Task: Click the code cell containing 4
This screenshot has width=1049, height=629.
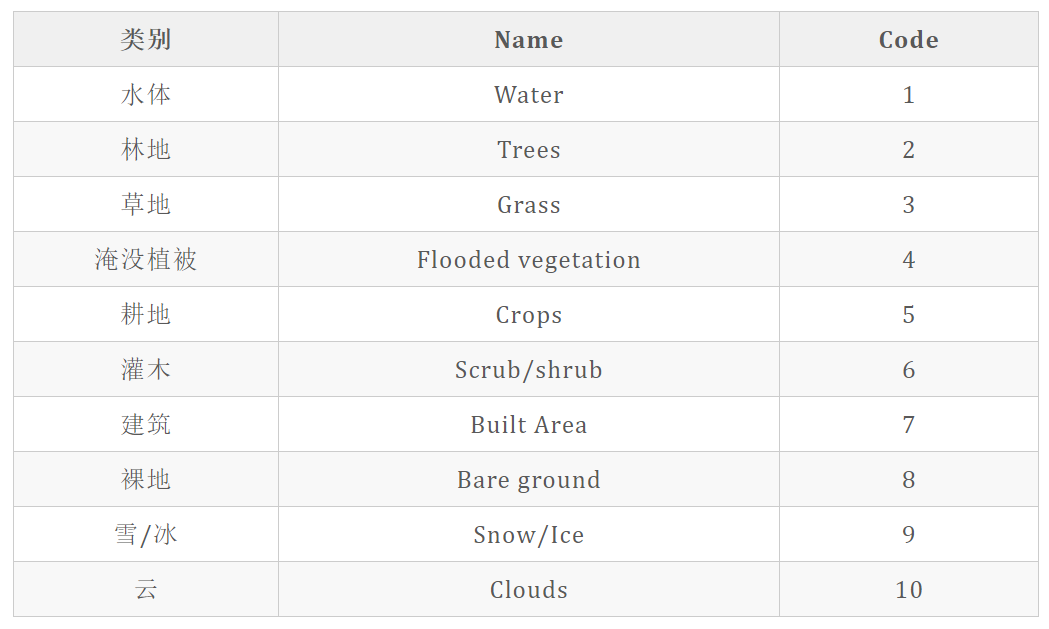Action: (x=908, y=260)
